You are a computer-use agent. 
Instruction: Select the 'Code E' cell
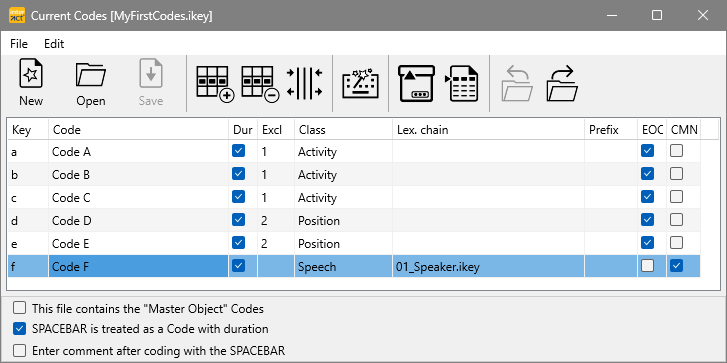139,243
